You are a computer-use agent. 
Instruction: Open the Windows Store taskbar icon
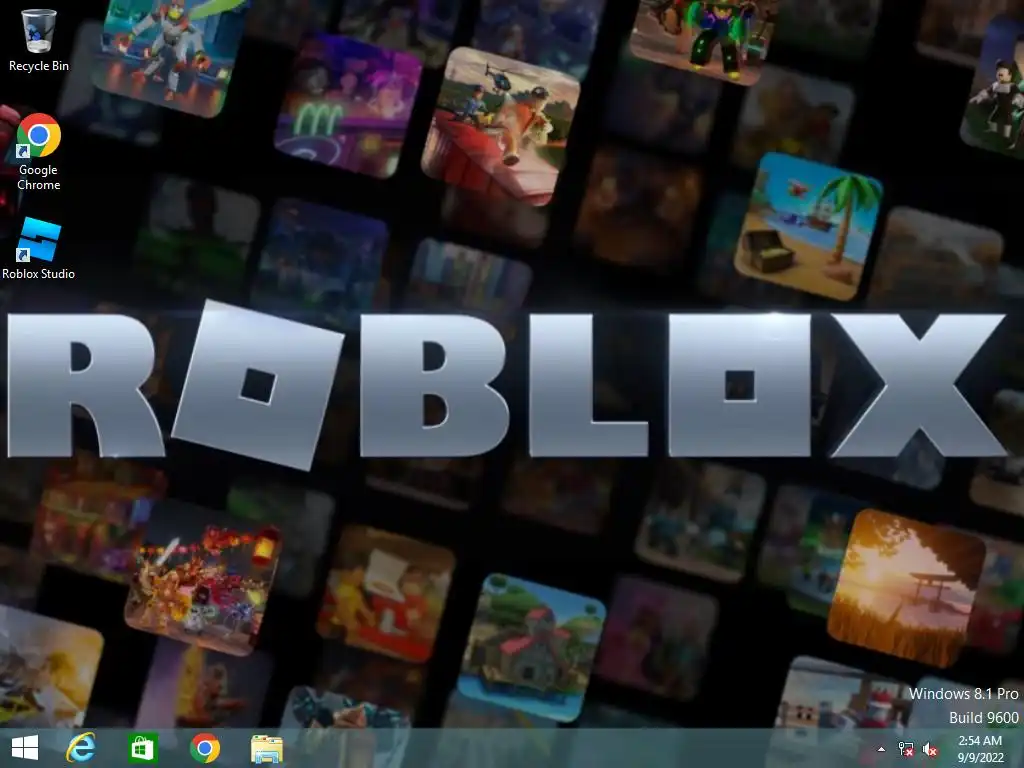(x=142, y=748)
